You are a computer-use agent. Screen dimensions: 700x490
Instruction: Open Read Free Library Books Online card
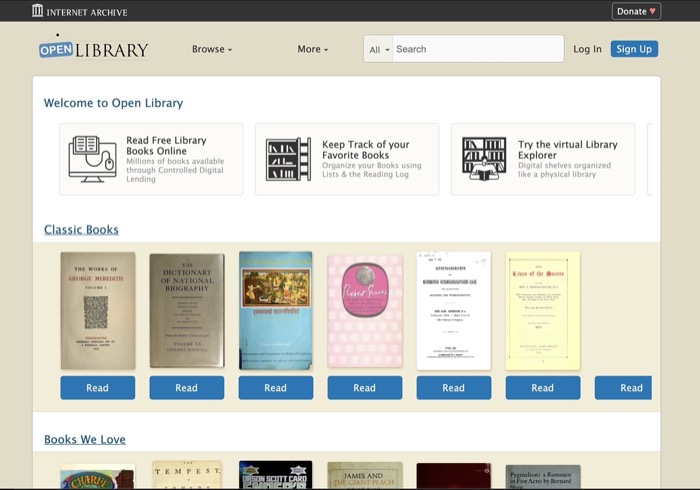coord(151,159)
